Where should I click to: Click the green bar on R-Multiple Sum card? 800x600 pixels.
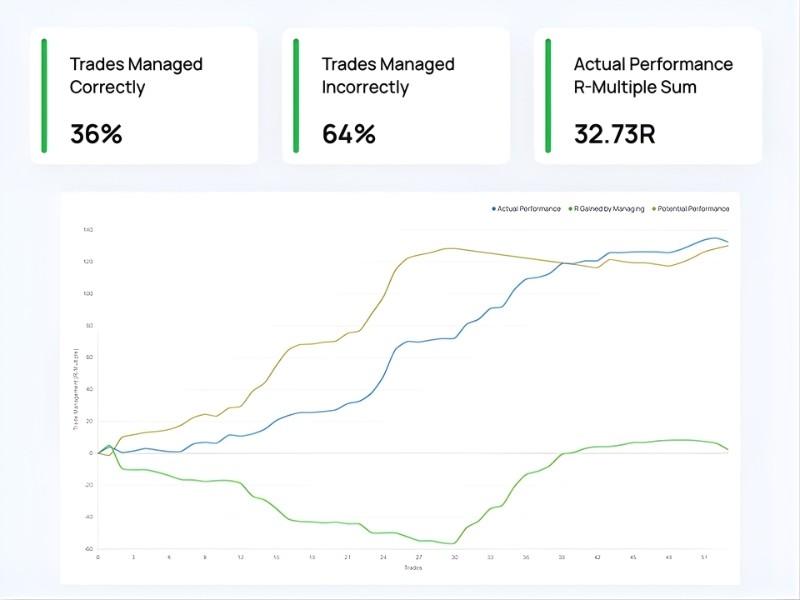[548, 96]
